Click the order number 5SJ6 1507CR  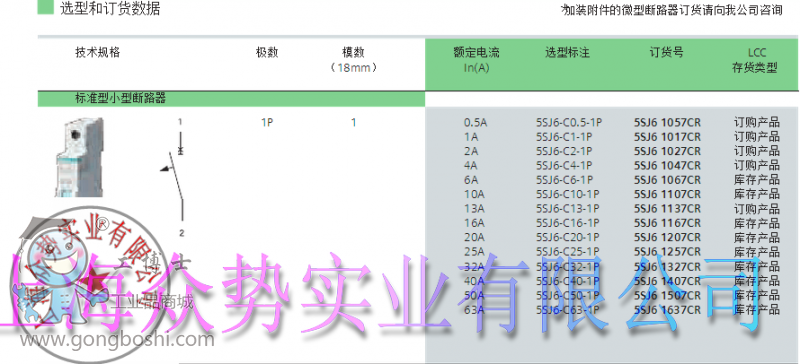(x=667, y=295)
